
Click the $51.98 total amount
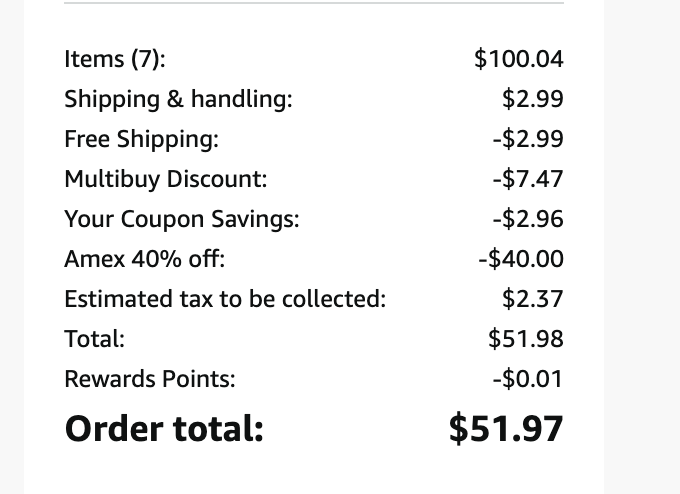pos(526,339)
